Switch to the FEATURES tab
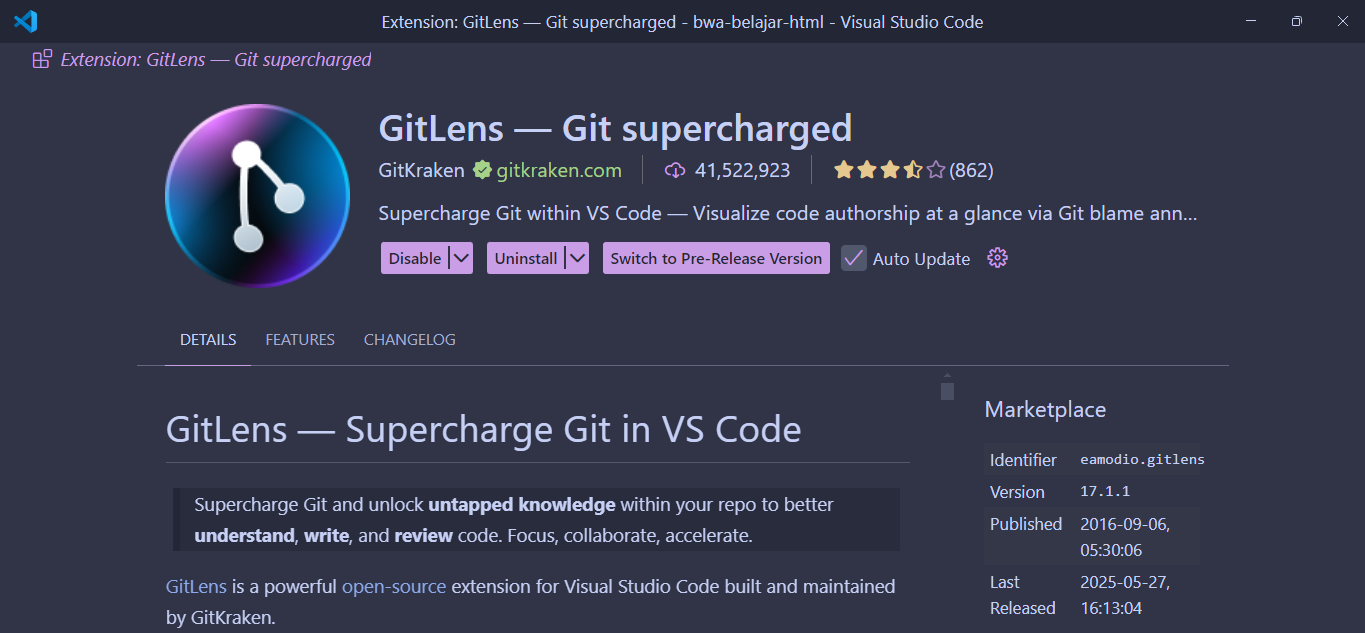Image resolution: width=1365 pixels, height=633 pixels. pyautogui.click(x=300, y=340)
